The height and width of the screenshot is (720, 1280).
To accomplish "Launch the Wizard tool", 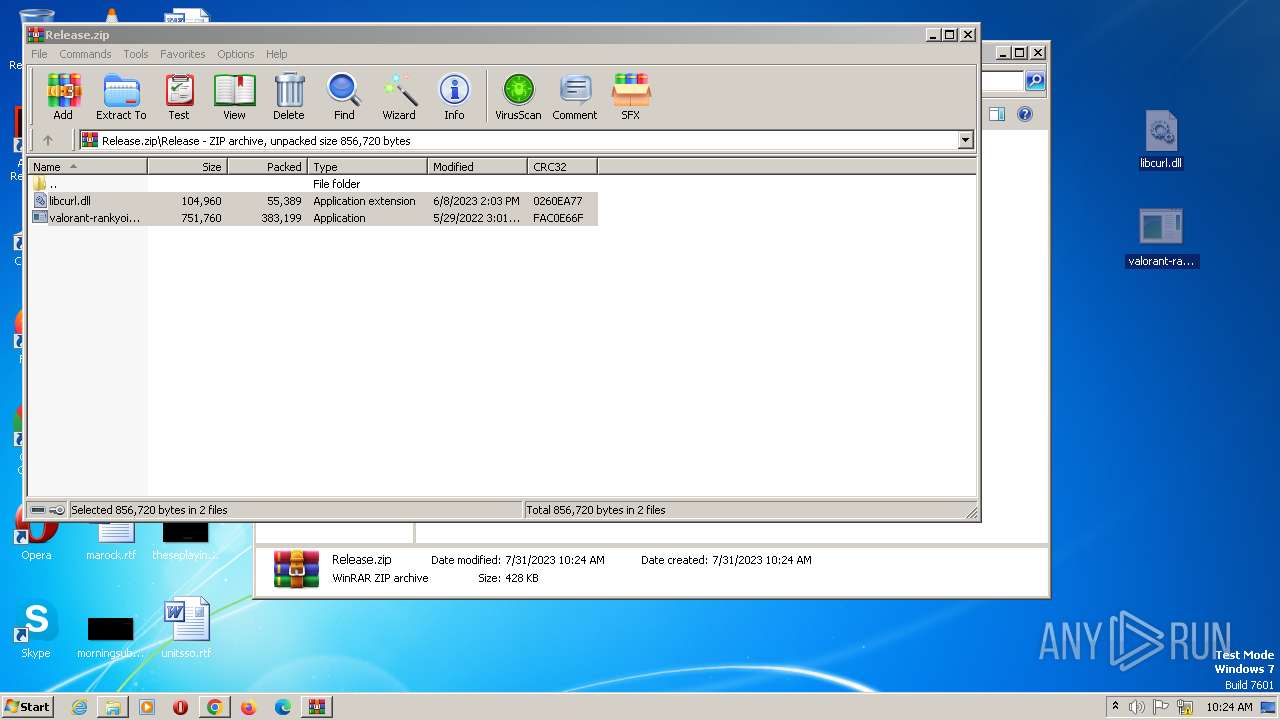I will click(x=399, y=97).
